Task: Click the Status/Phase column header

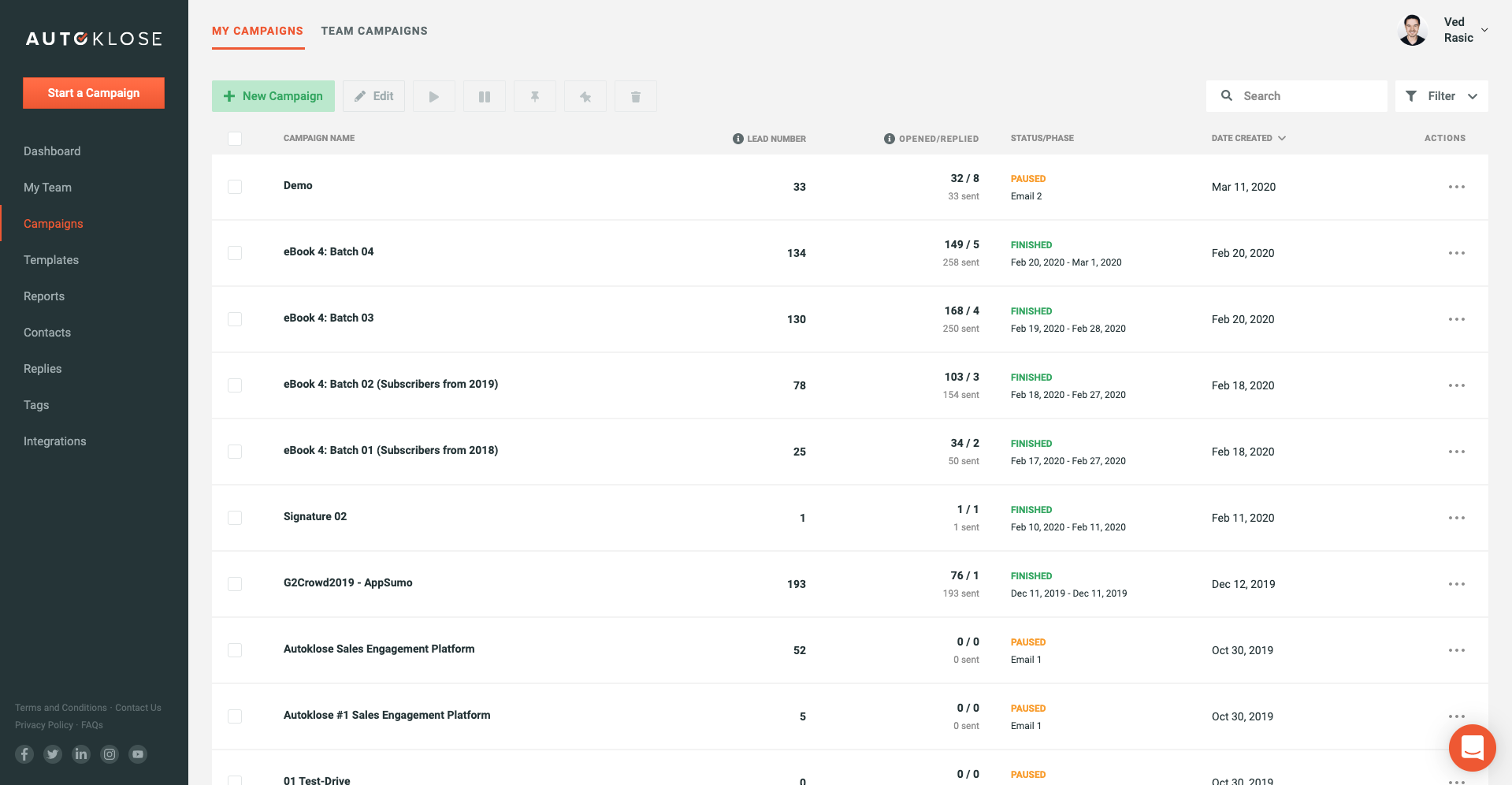Action: click(1042, 138)
